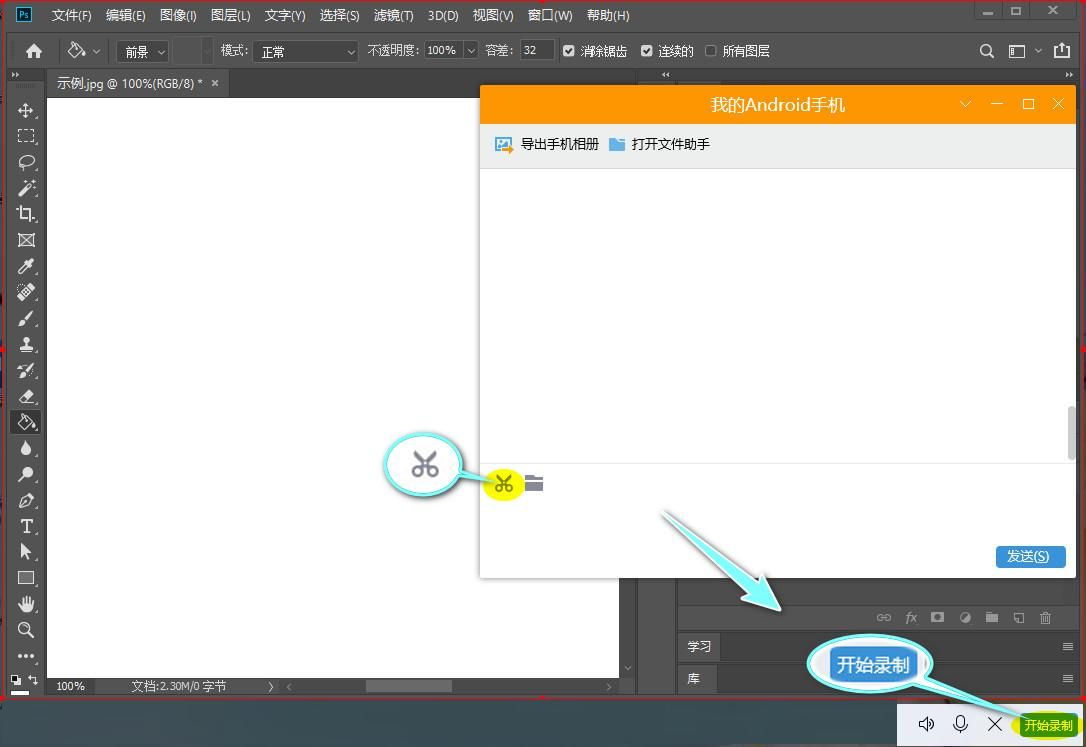This screenshot has height=747, width=1086.
Task: Select the Crop tool
Action: [x=26, y=214]
